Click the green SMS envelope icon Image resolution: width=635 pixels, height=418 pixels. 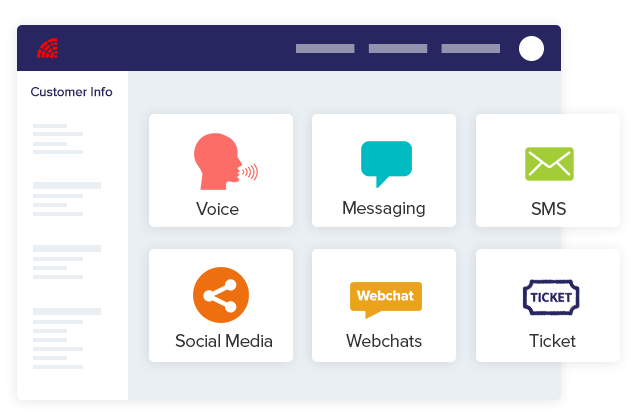point(549,164)
